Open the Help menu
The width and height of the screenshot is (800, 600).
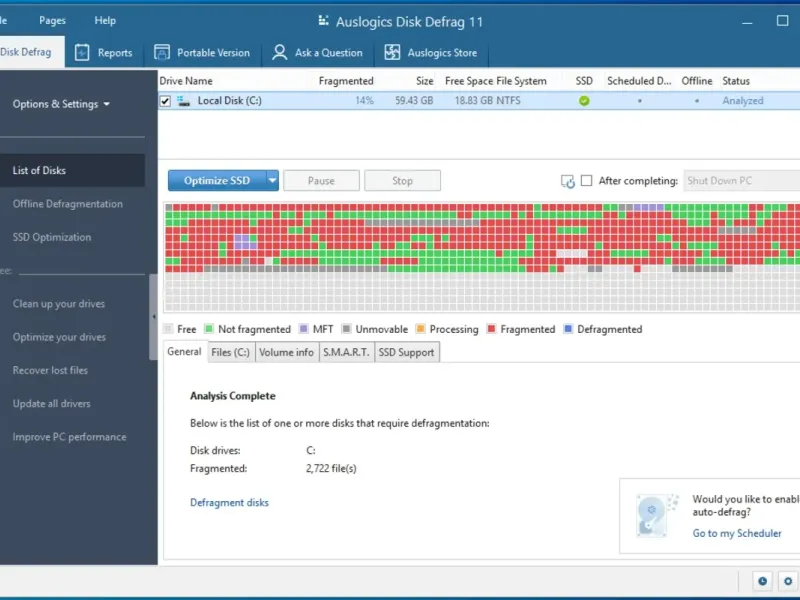[105, 20]
